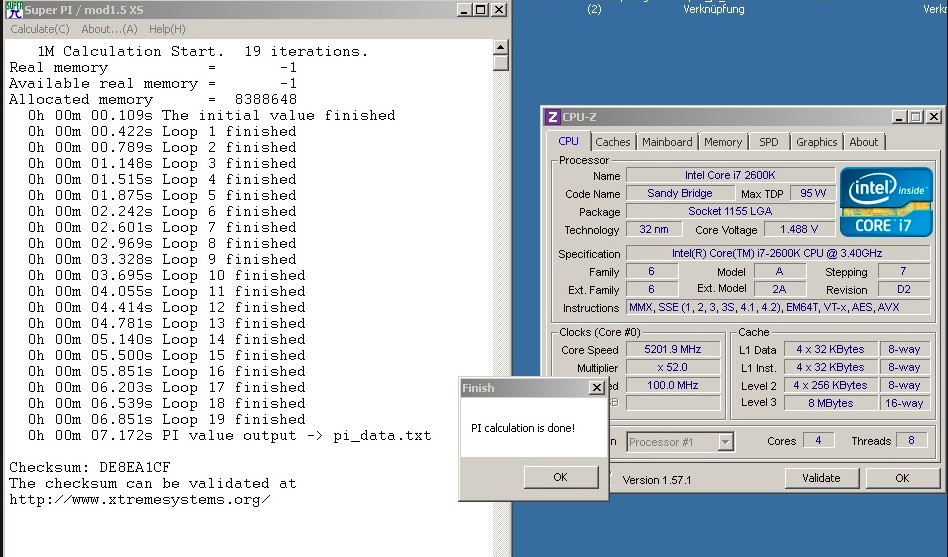Switch to the About tab in CPU-Z

(x=863, y=142)
